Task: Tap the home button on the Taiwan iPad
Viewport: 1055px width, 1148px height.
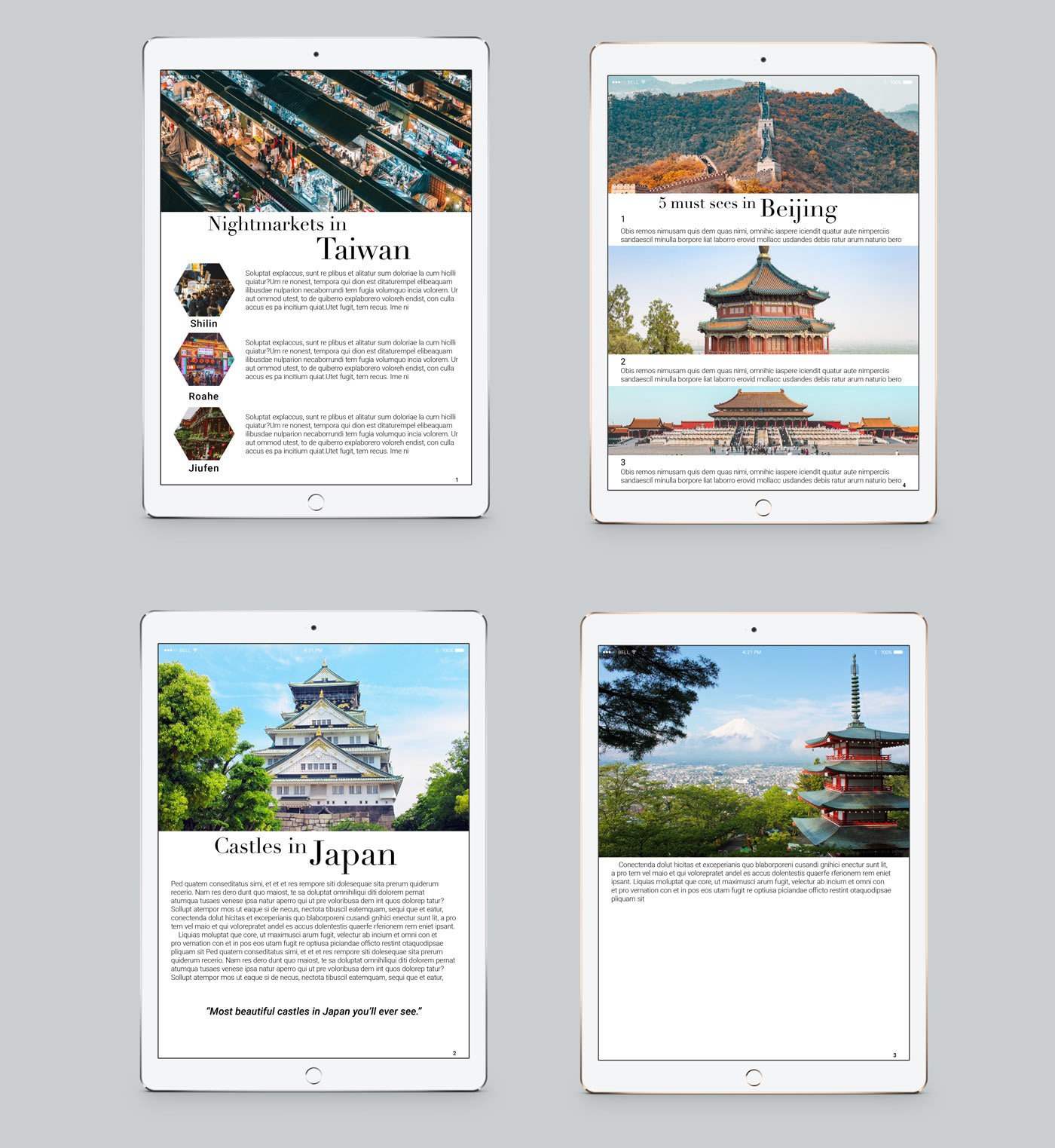Action: pyautogui.click(x=316, y=502)
